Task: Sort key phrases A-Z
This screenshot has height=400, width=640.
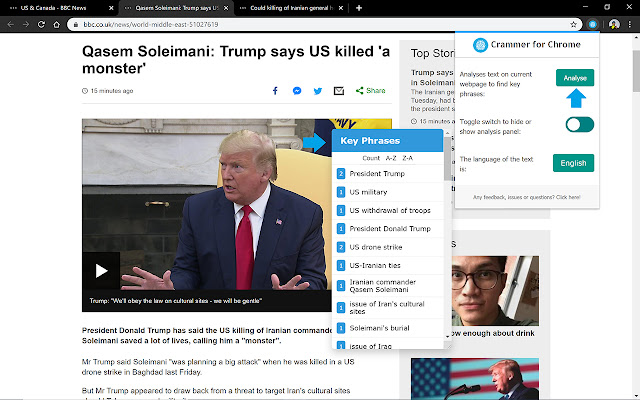Action: point(391,158)
